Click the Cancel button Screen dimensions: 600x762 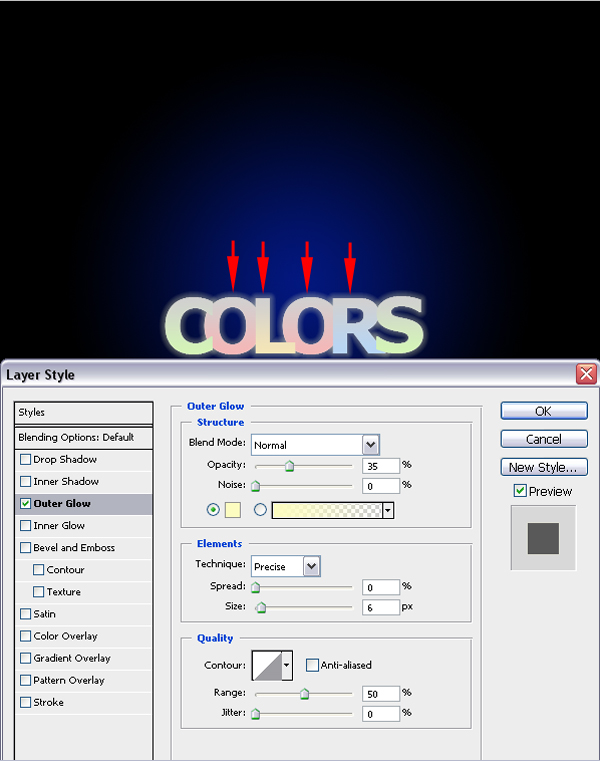544,439
